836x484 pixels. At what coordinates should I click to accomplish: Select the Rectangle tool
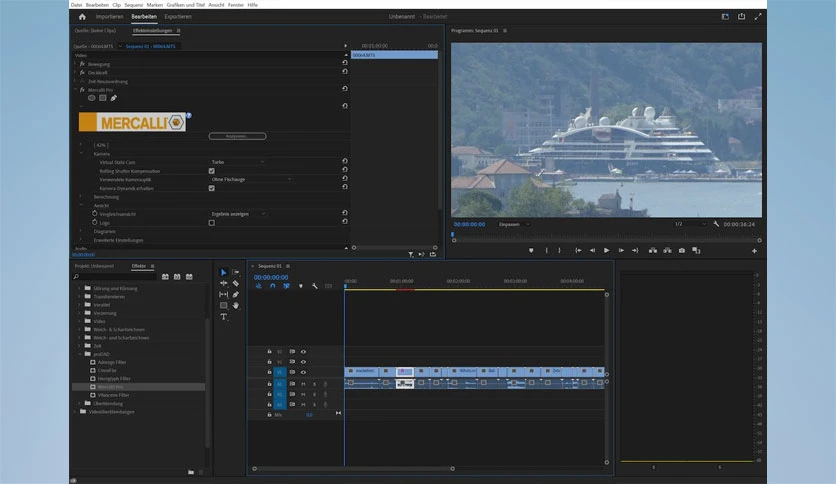223,305
